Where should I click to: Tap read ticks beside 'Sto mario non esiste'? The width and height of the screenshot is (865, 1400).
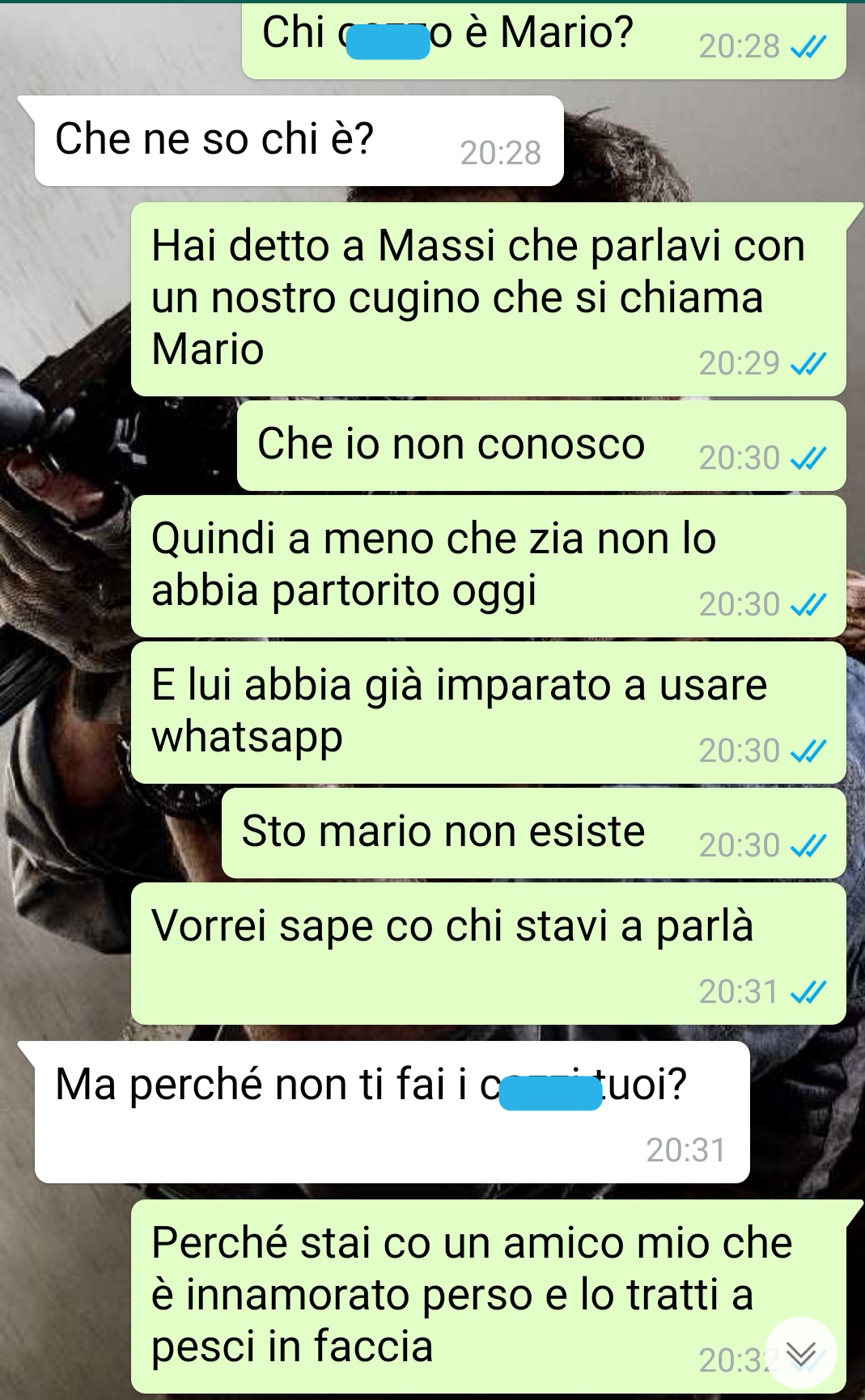(x=808, y=846)
